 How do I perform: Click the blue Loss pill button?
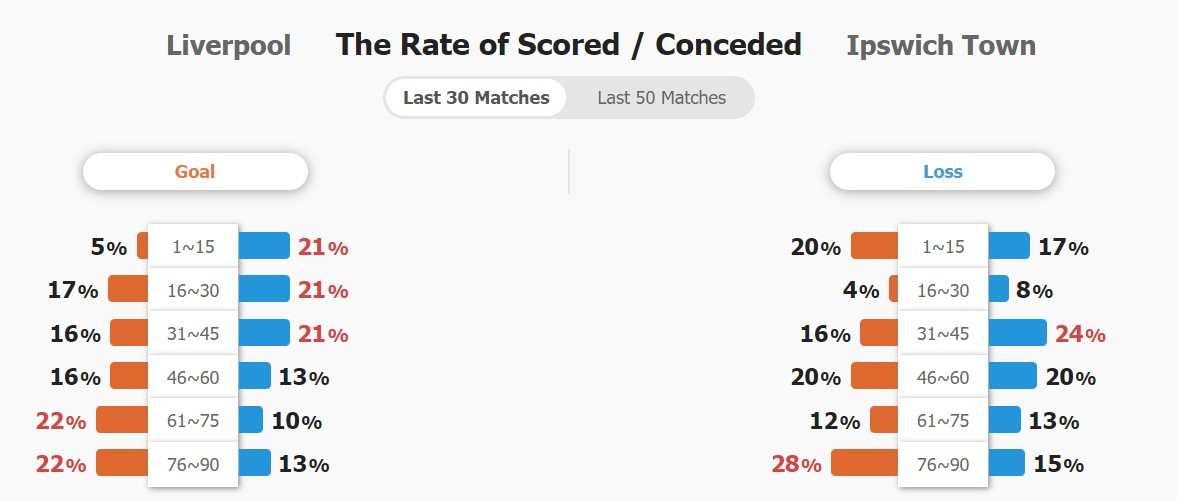click(942, 171)
